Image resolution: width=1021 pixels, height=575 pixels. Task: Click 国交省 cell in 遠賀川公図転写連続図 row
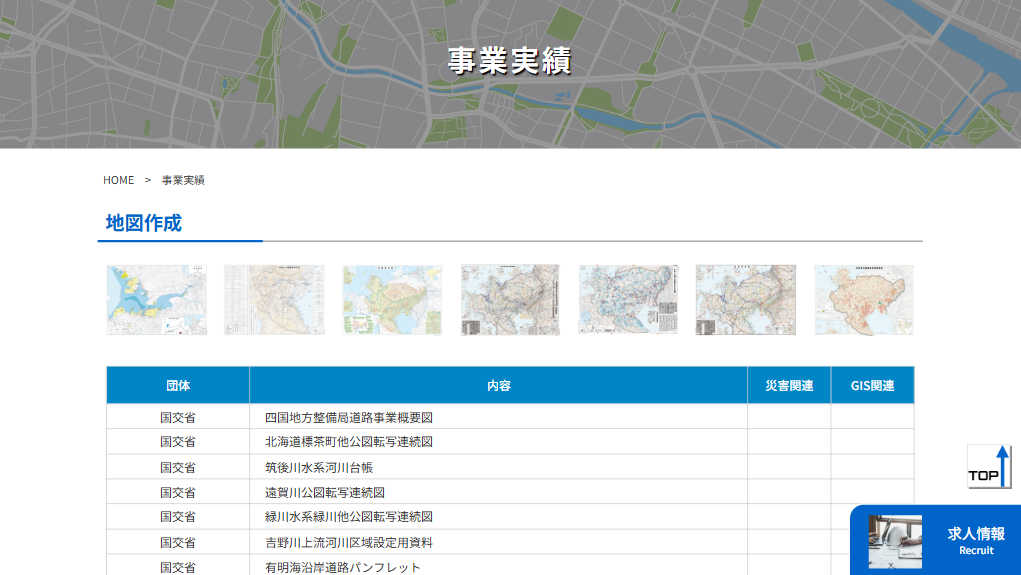pyautogui.click(x=178, y=492)
